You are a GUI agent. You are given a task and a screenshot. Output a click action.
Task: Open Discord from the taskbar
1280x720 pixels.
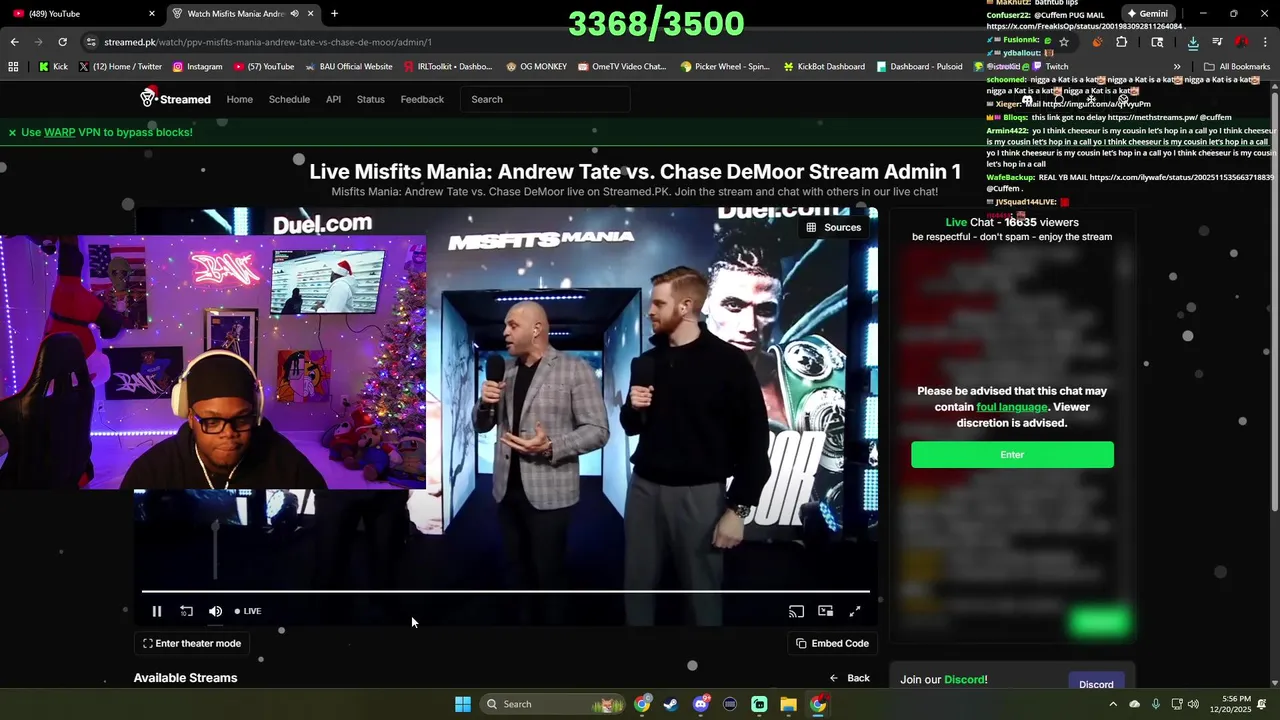click(700, 704)
